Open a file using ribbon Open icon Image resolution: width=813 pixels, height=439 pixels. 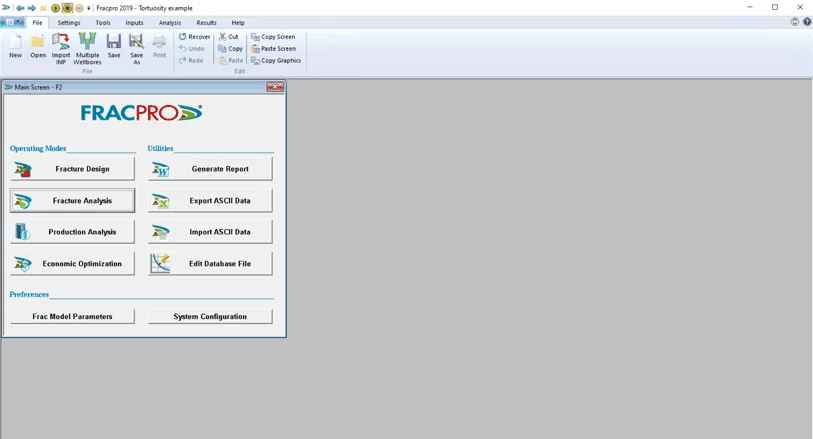38,46
